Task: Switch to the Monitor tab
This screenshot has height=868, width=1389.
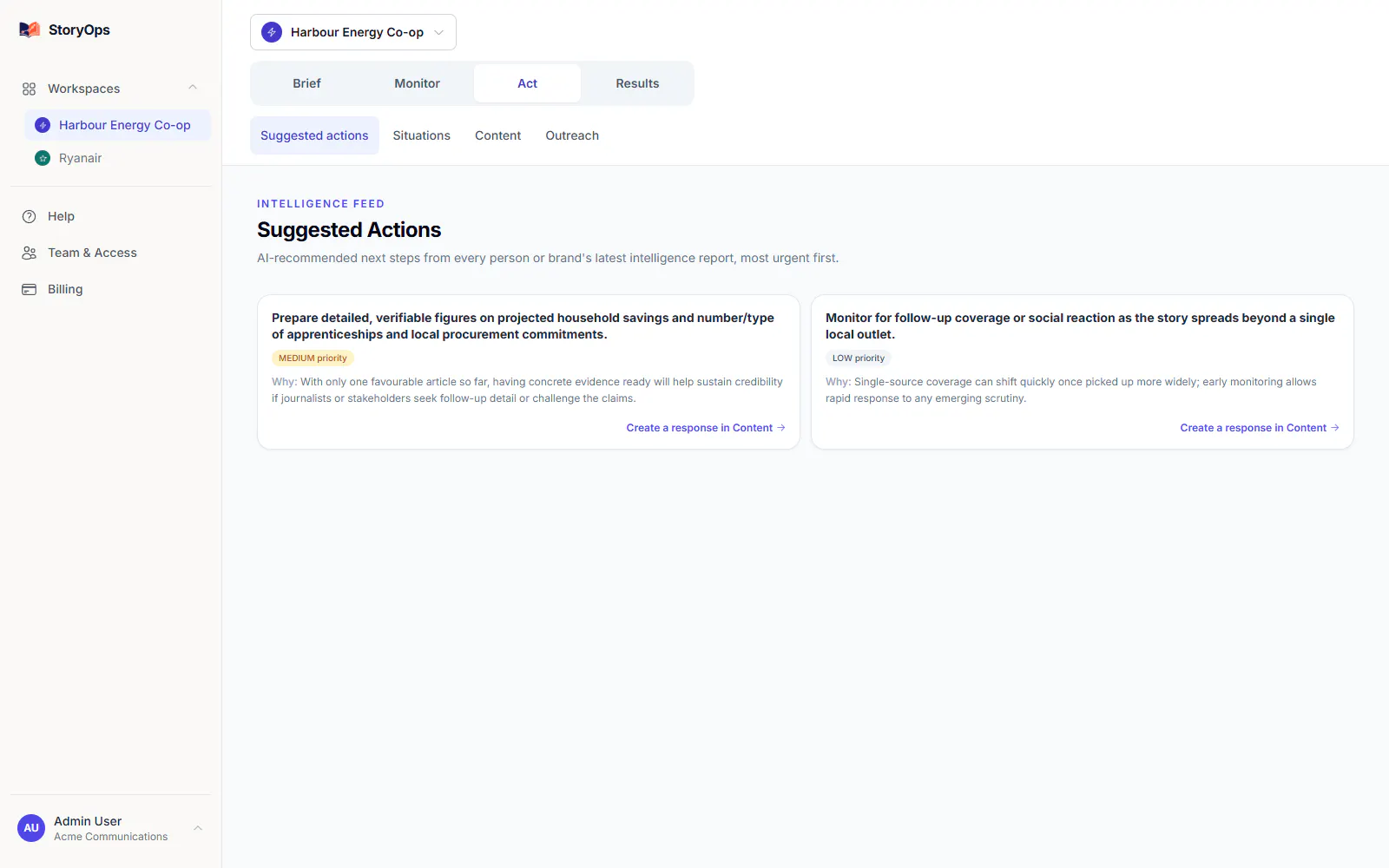Action: 417,83
